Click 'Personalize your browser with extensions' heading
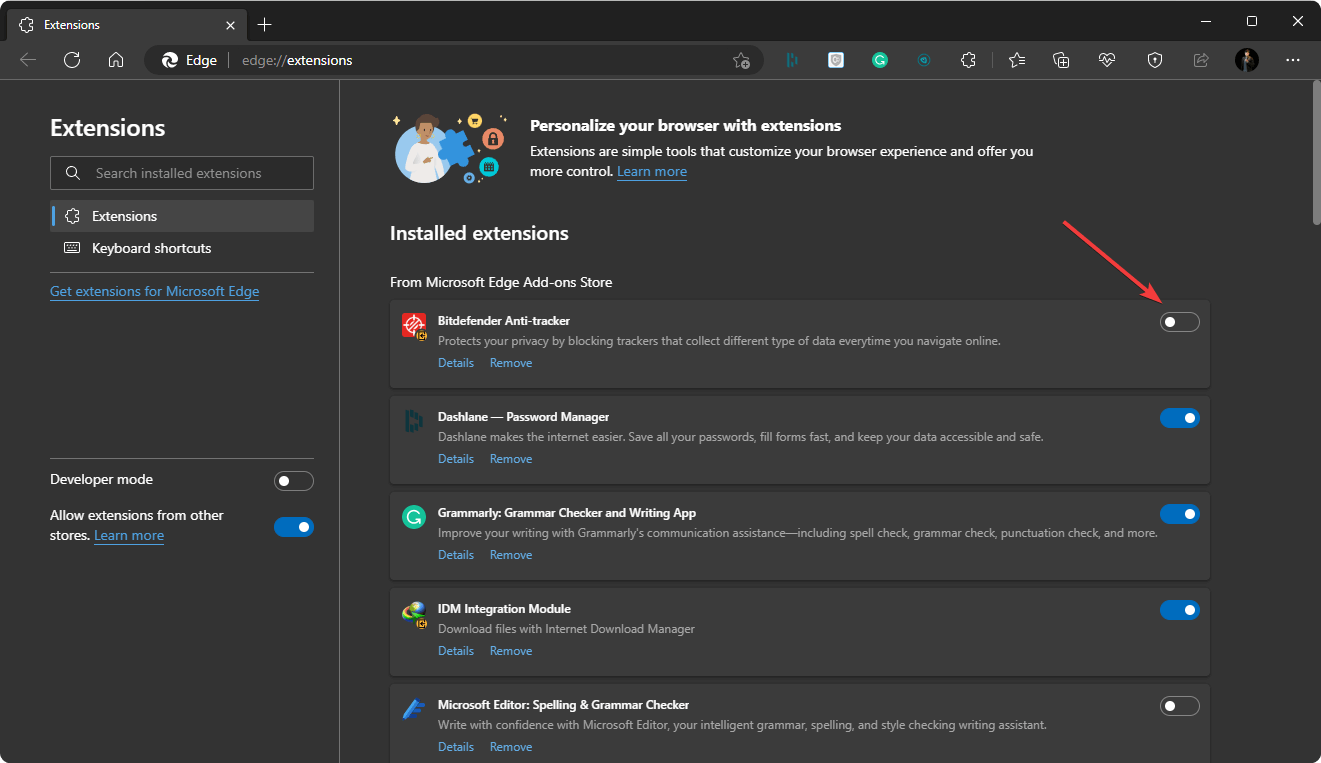Viewport: 1321px width, 763px height. [x=685, y=126]
